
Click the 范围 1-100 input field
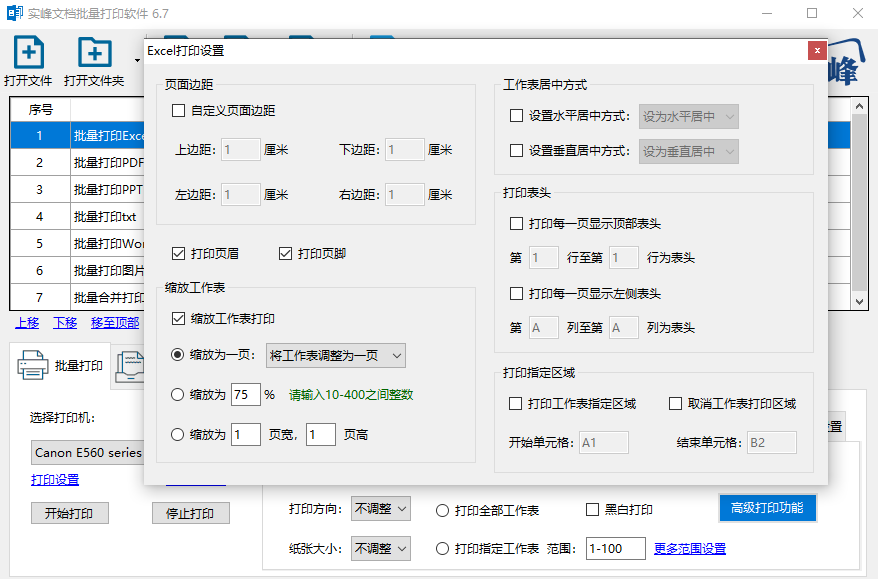pyautogui.click(x=615, y=549)
